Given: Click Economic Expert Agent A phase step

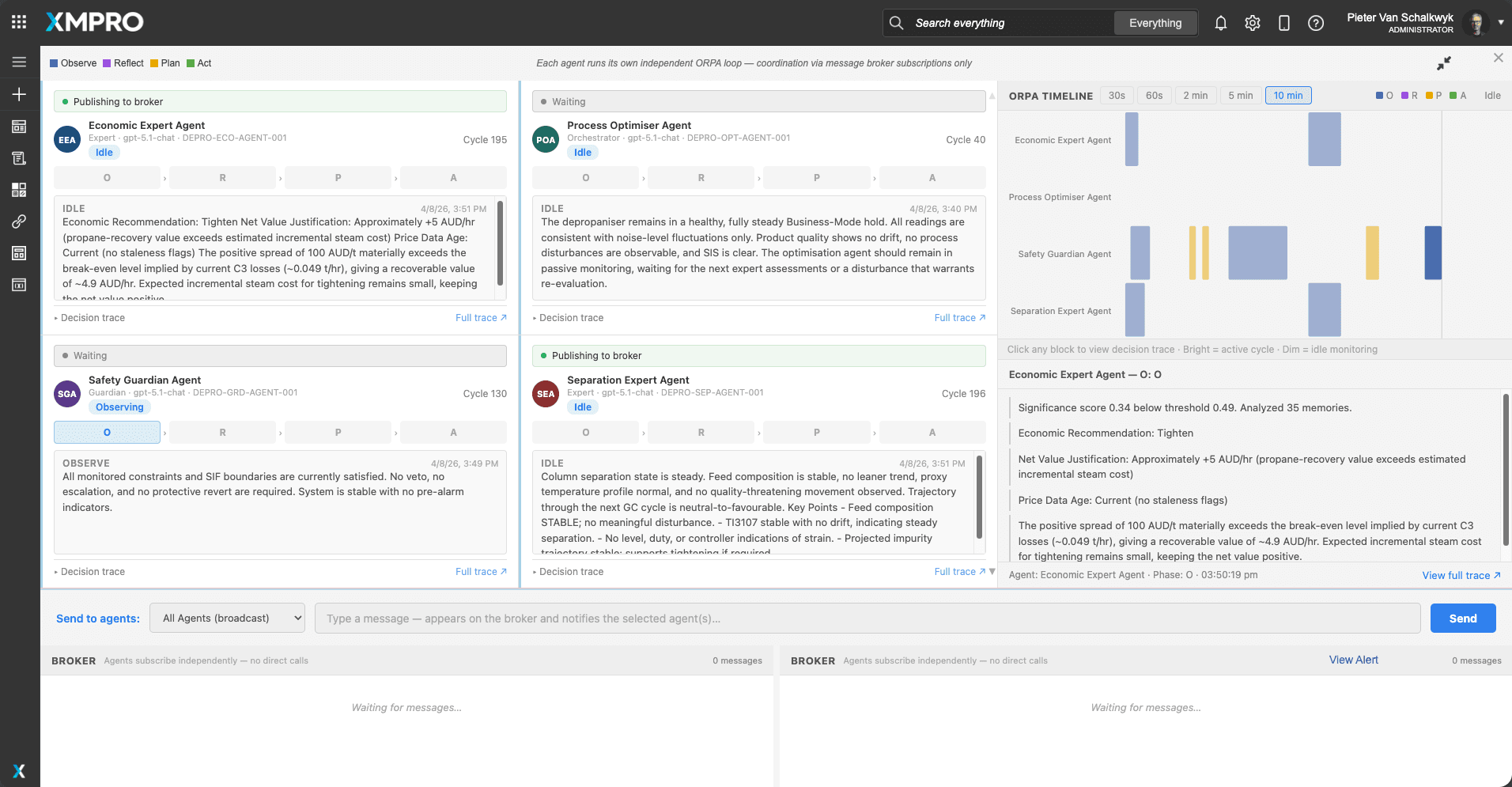Looking at the screenshot, I should tap(453, 178).
